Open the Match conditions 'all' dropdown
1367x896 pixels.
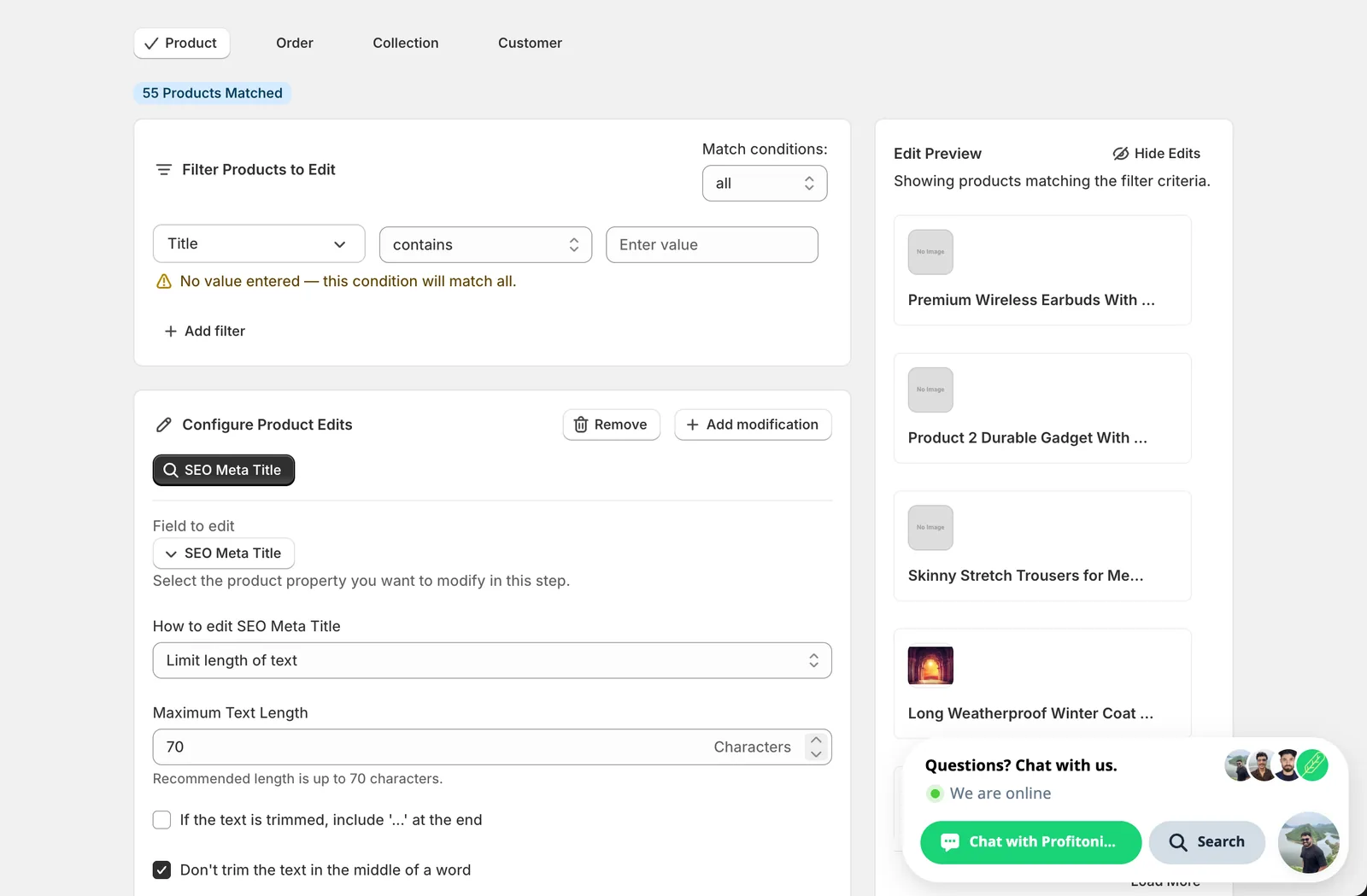coord(765,184)
